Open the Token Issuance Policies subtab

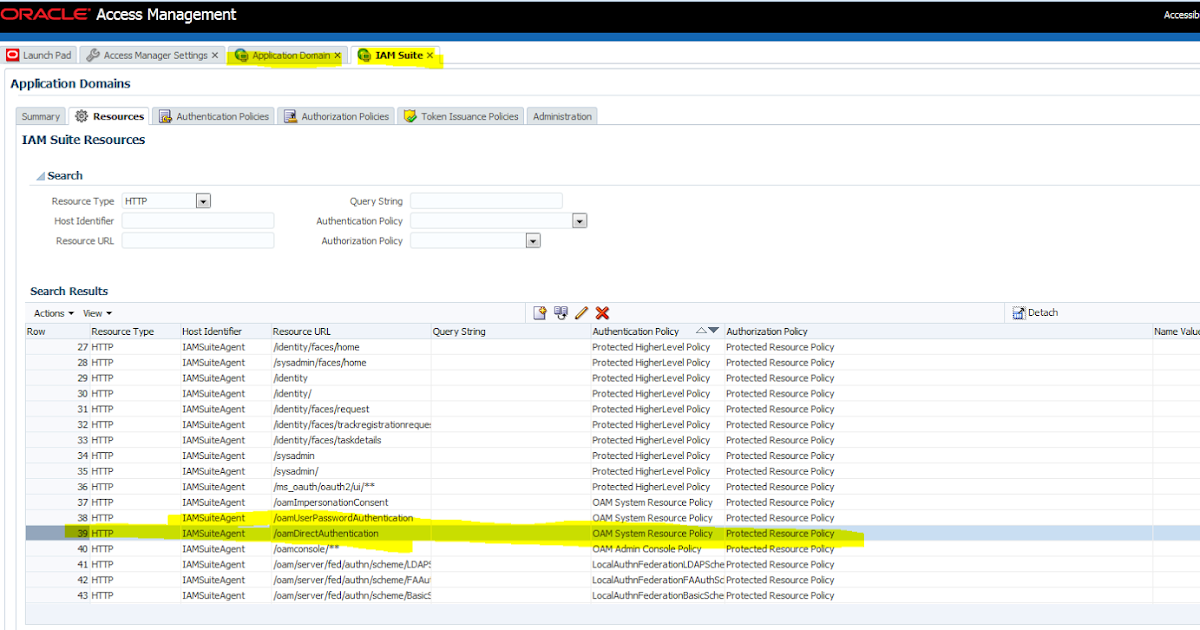click(x=461, y=117)
